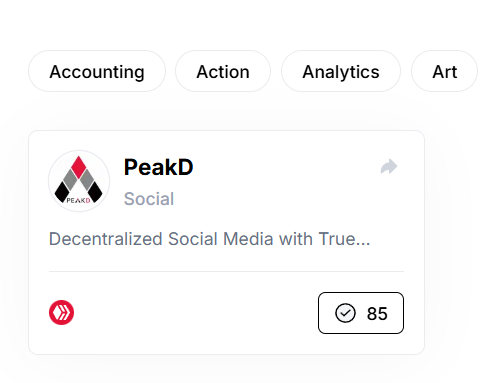Click the PeakD diamond logo
The width and height of the screenshot is (484, 383).
click(x=79, y=181)
